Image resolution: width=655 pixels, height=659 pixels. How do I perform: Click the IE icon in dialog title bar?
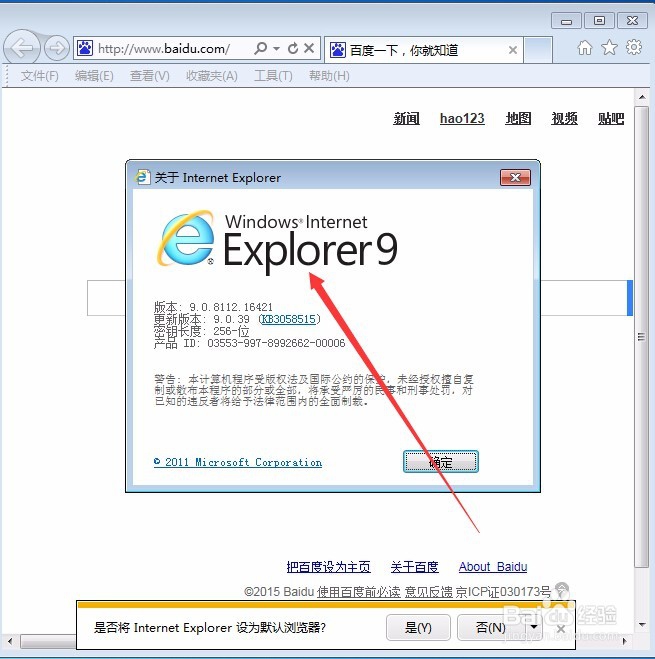tap(143, 177)
